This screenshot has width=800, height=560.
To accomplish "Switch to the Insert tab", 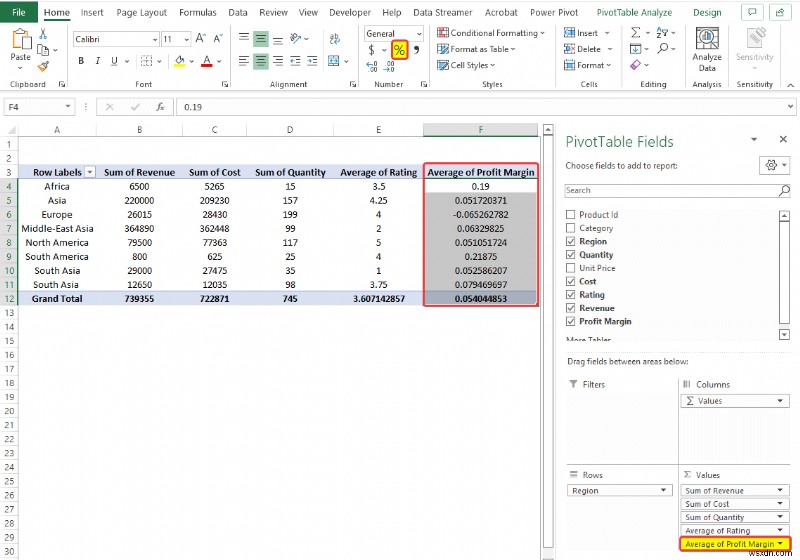I will pos(92,12).
